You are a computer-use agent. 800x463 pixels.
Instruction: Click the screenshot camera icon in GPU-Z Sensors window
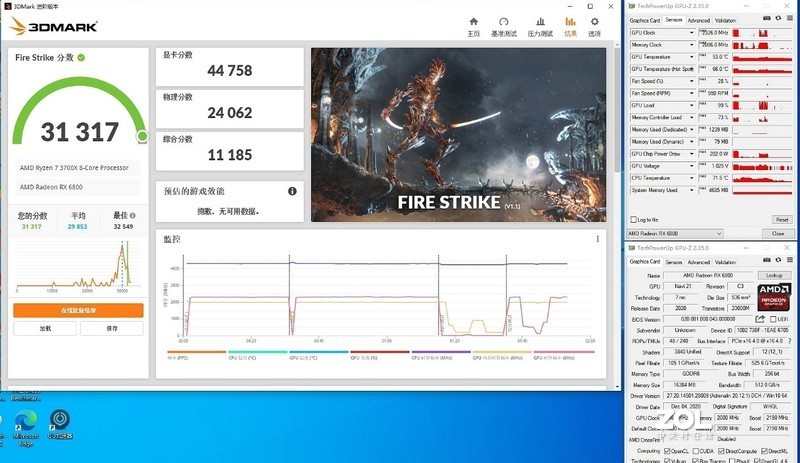(x=767, y=18)
